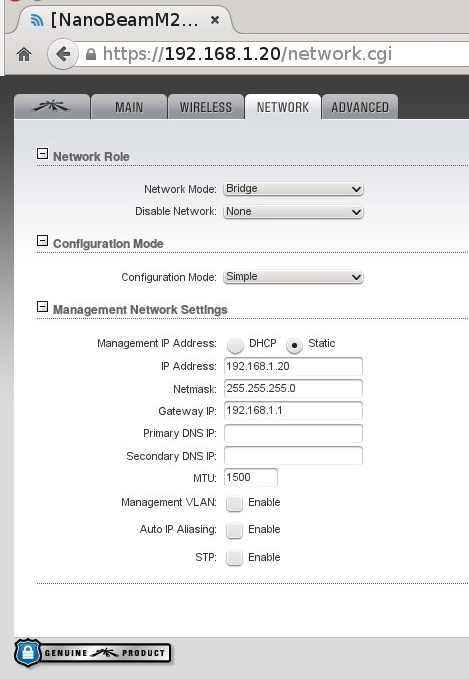Viewport: 469px width, 679px height.
Task: Collapse the Management Network Settings section
Action: pyautogui.click(x=42, y=307)
